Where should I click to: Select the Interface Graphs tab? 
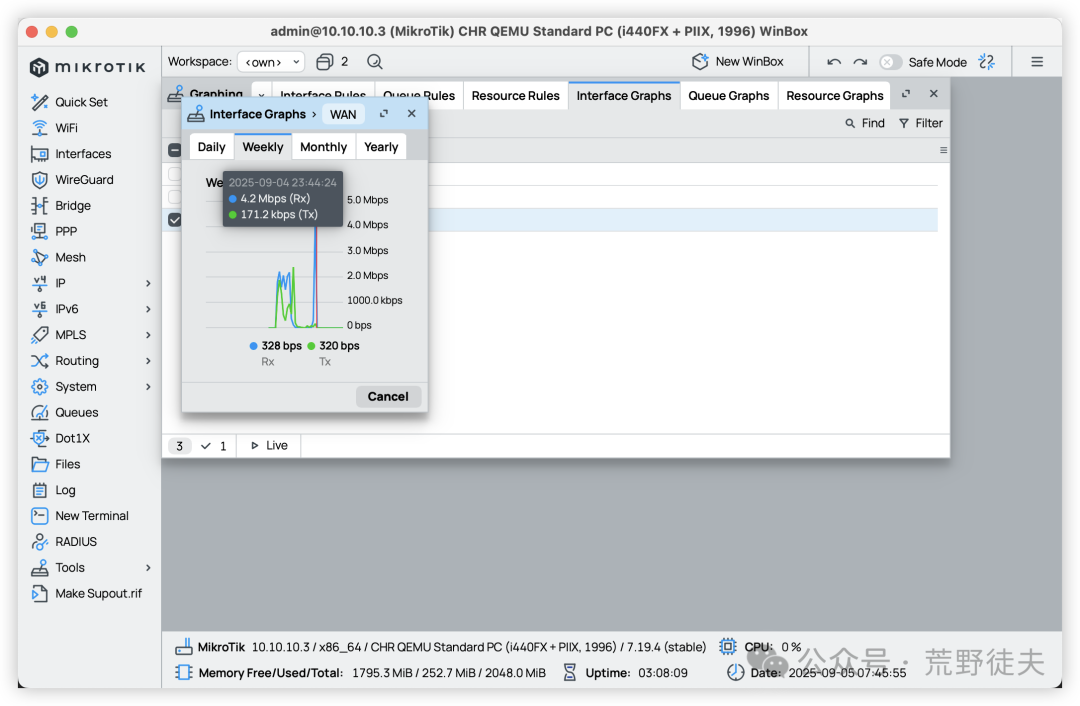pos(624,96)
